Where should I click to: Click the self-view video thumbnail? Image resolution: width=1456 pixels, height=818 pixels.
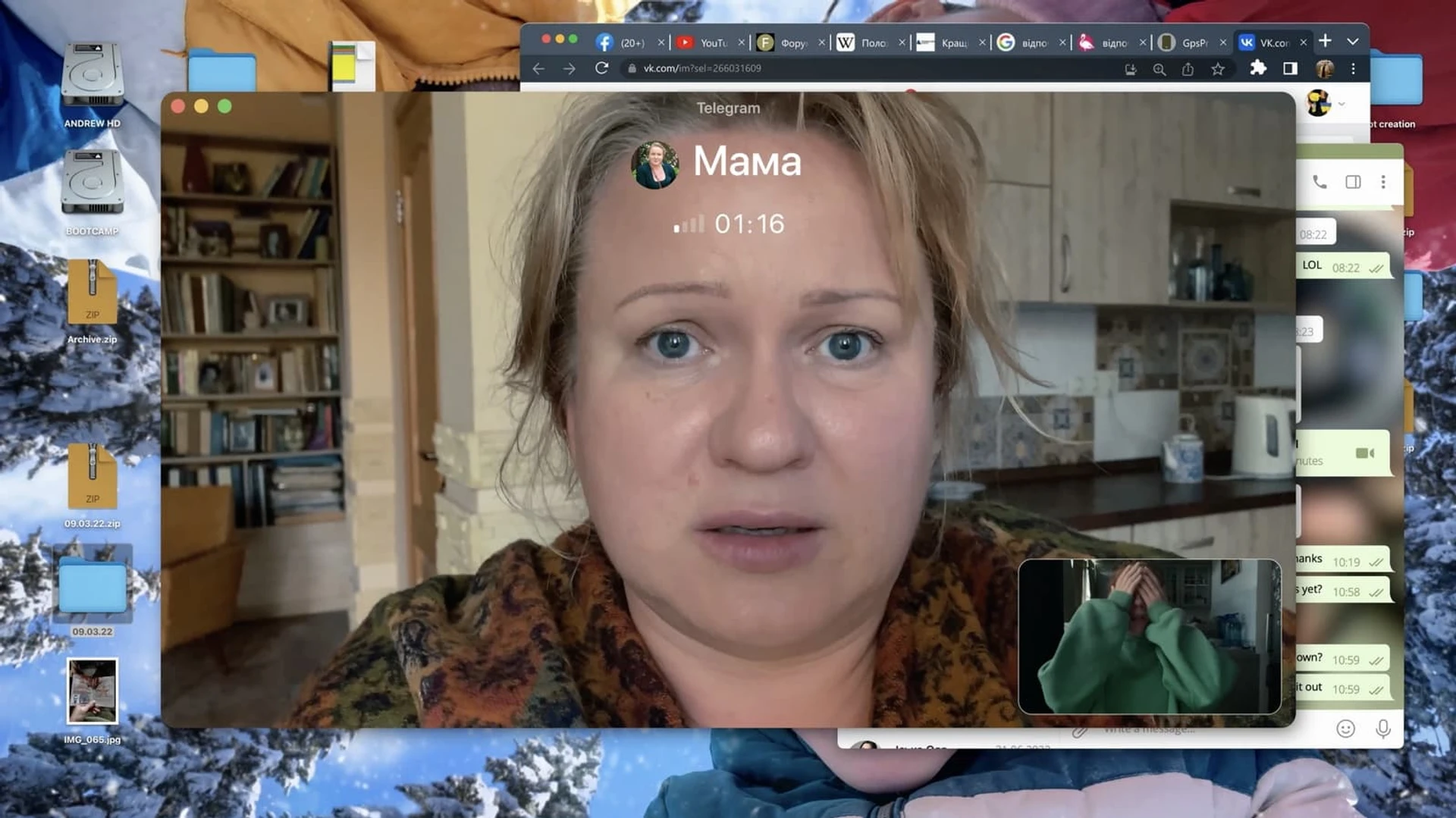click(1150, 637)
